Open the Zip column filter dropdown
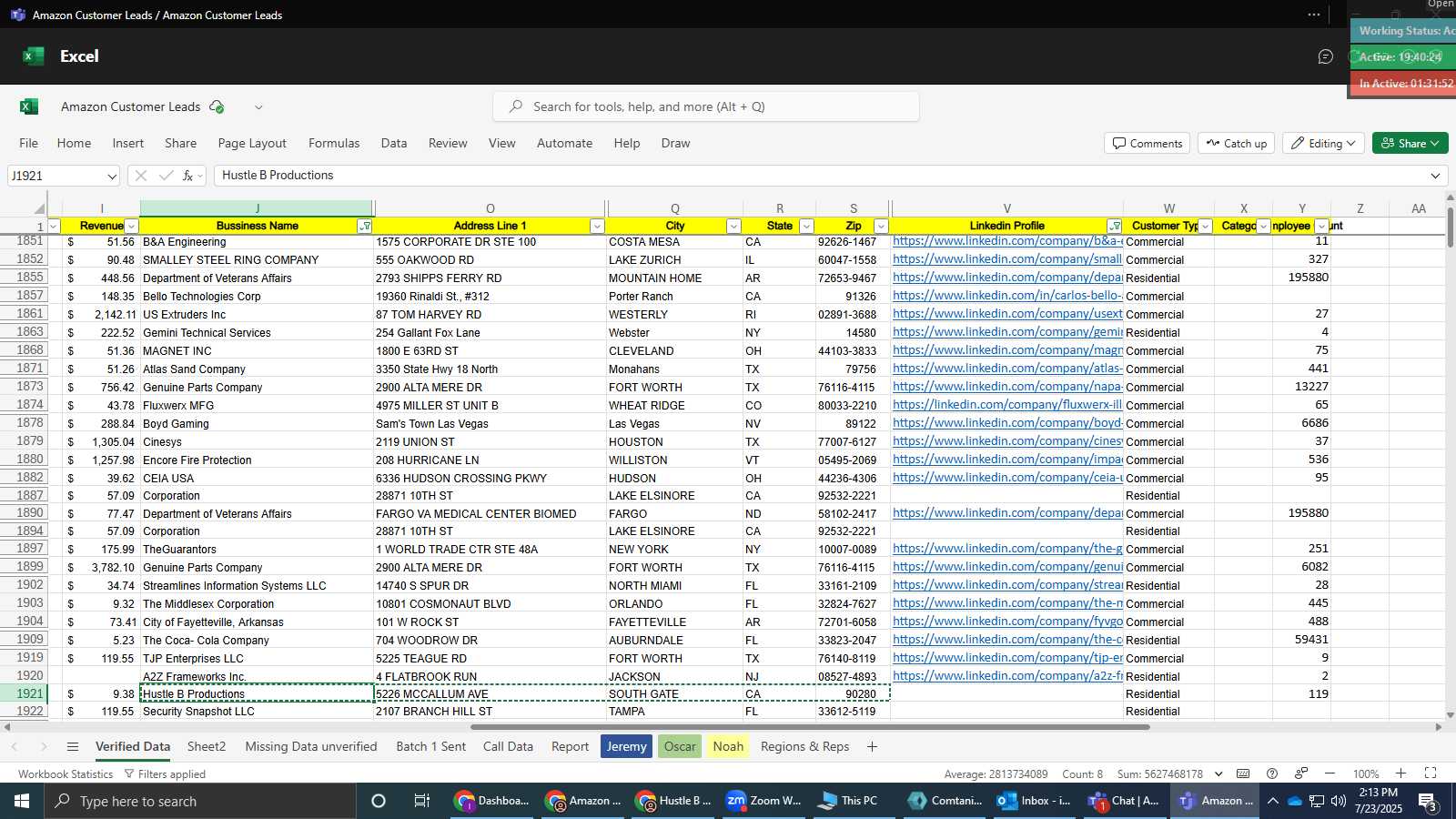This screenshot has height=819, width=1456. 880,227
